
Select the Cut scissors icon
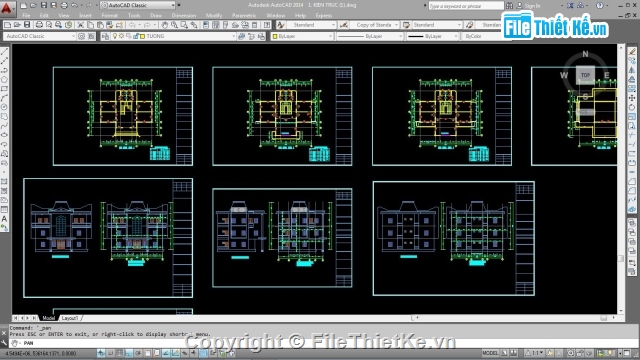click(81, 25)
